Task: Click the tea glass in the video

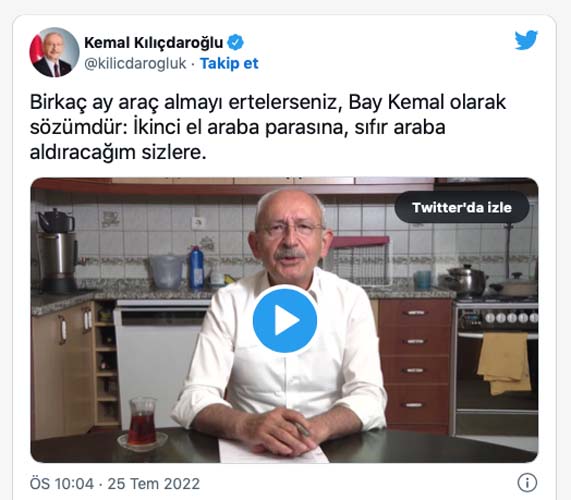Action: click(142, 422)
